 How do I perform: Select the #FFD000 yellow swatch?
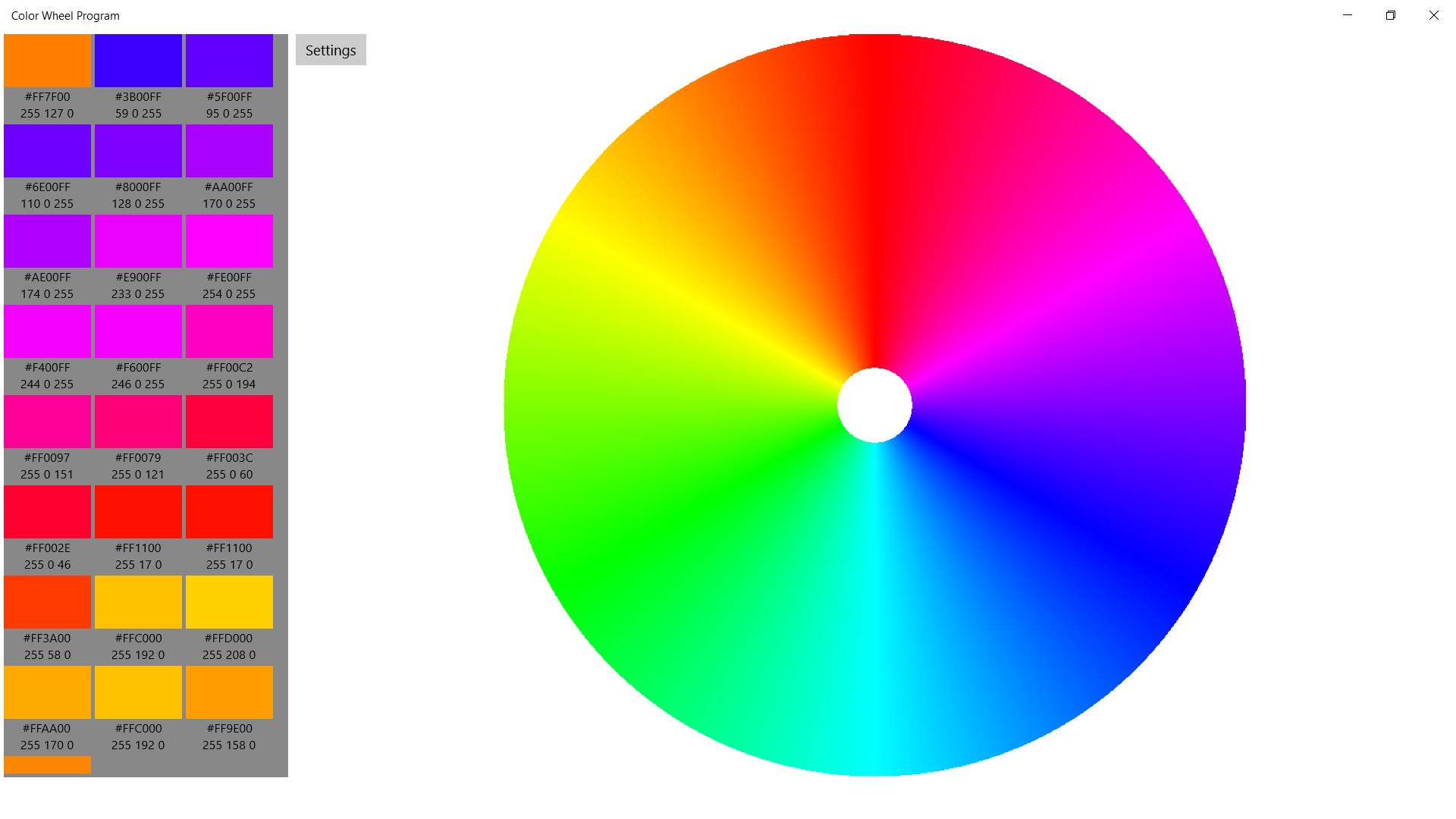[x=229, y=602]
